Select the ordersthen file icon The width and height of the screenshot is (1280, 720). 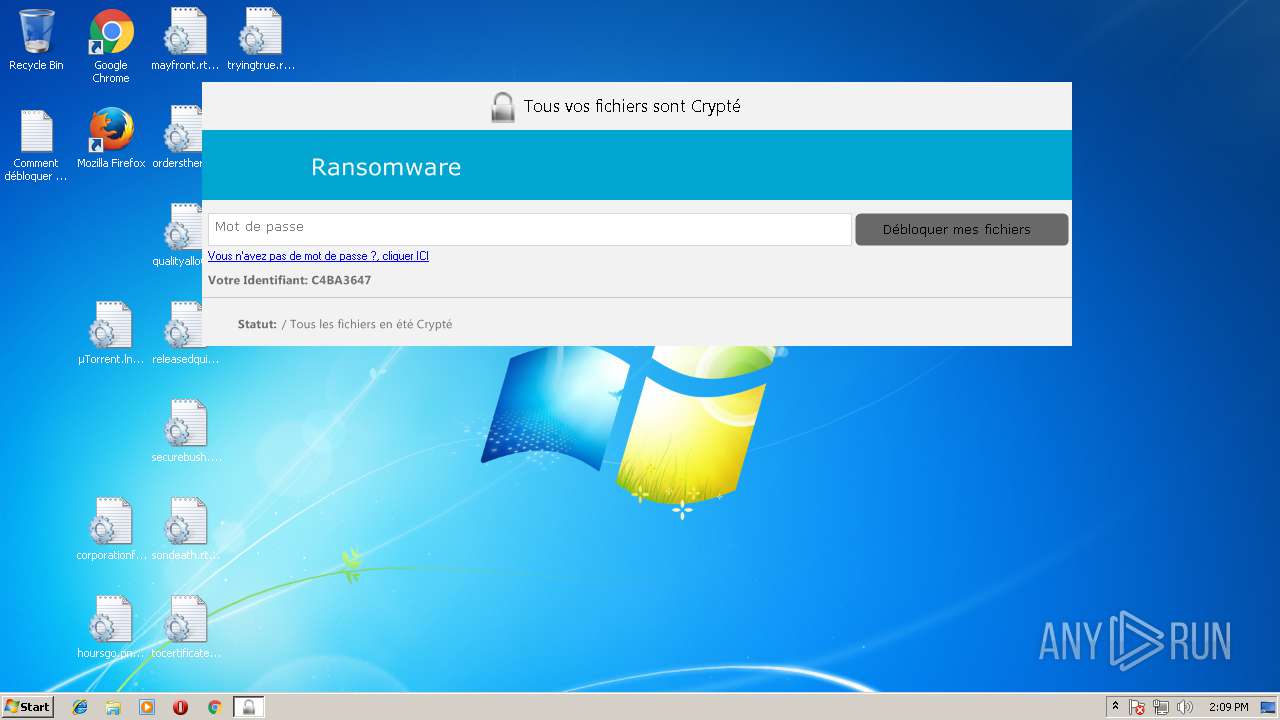pyautogui.click(x=180, y=138)
